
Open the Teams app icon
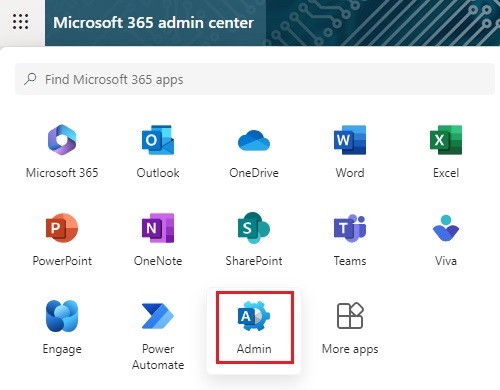click(x=350, y=228)
